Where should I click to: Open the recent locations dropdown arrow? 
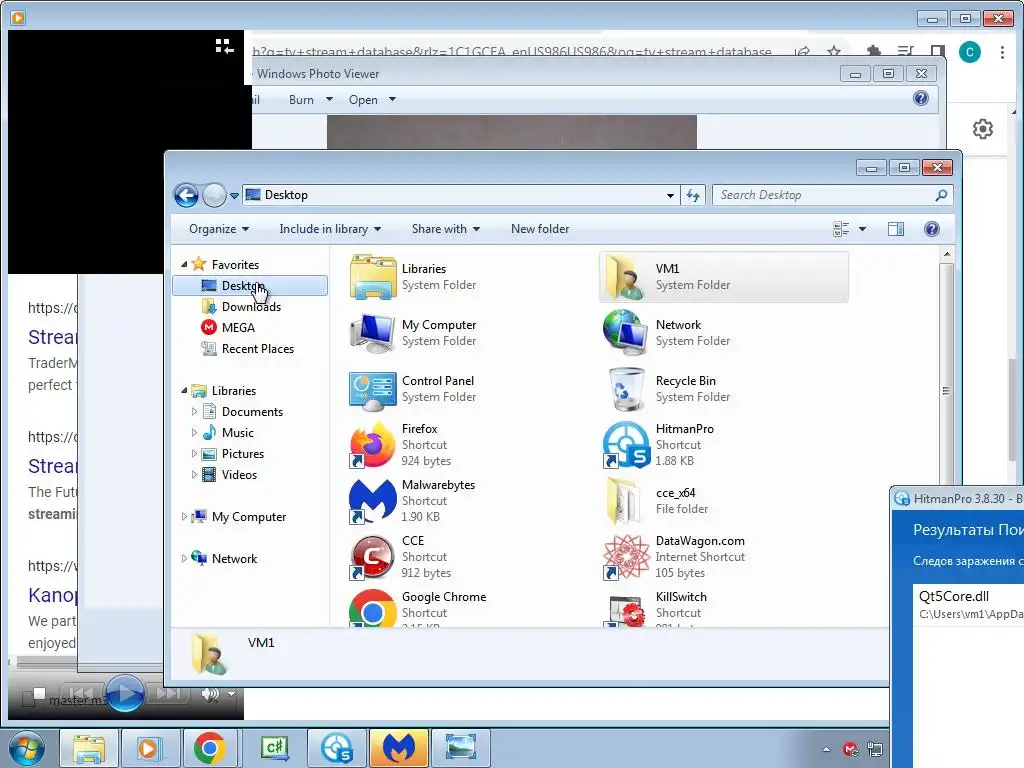point(234,195)
